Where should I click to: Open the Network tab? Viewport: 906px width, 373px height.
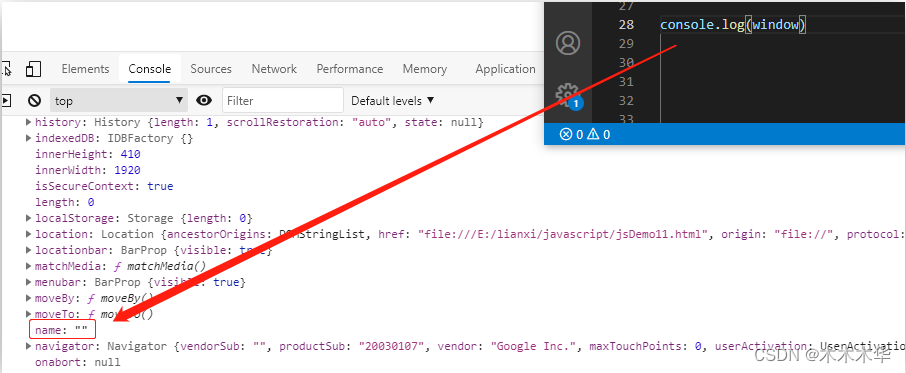274,69
